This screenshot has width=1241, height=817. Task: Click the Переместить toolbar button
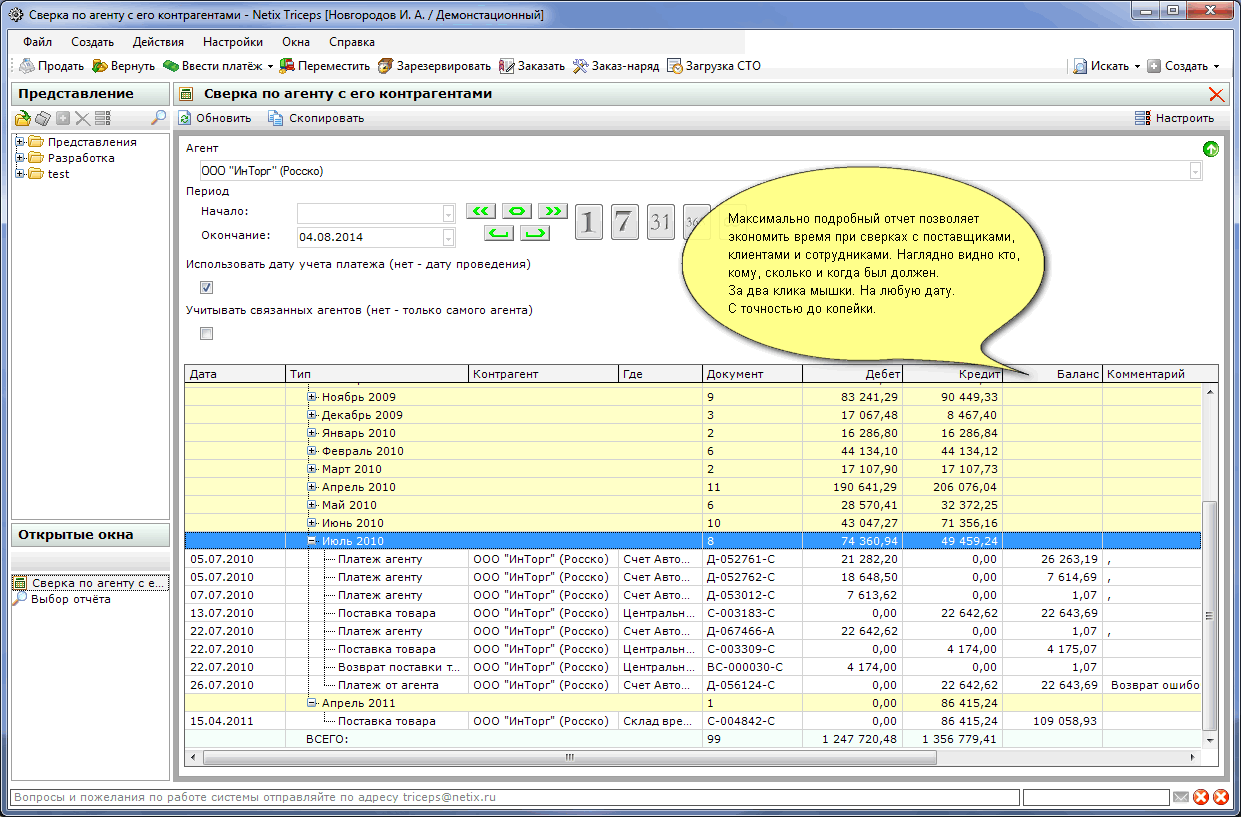[325, 66]
